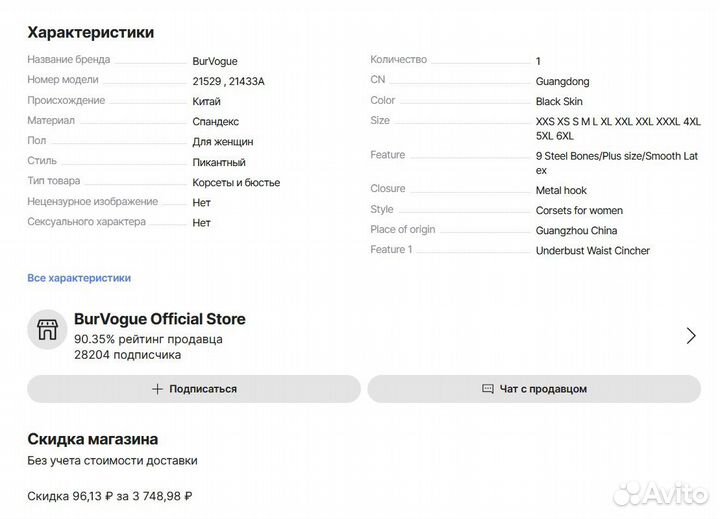
Task: Click the 90.35% seller rating text
Action: 148,339
